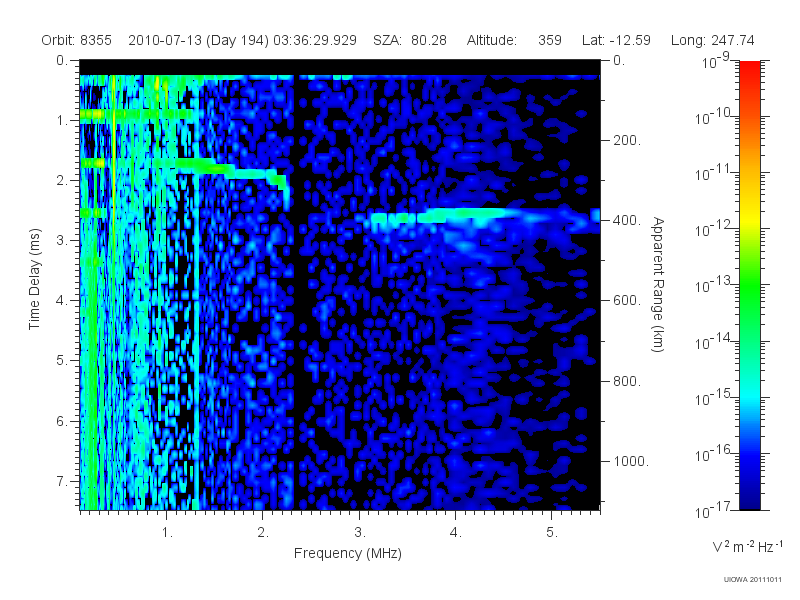Click the '5.' tick on frequency axis
800x600 pixels.
click(552, 533)
